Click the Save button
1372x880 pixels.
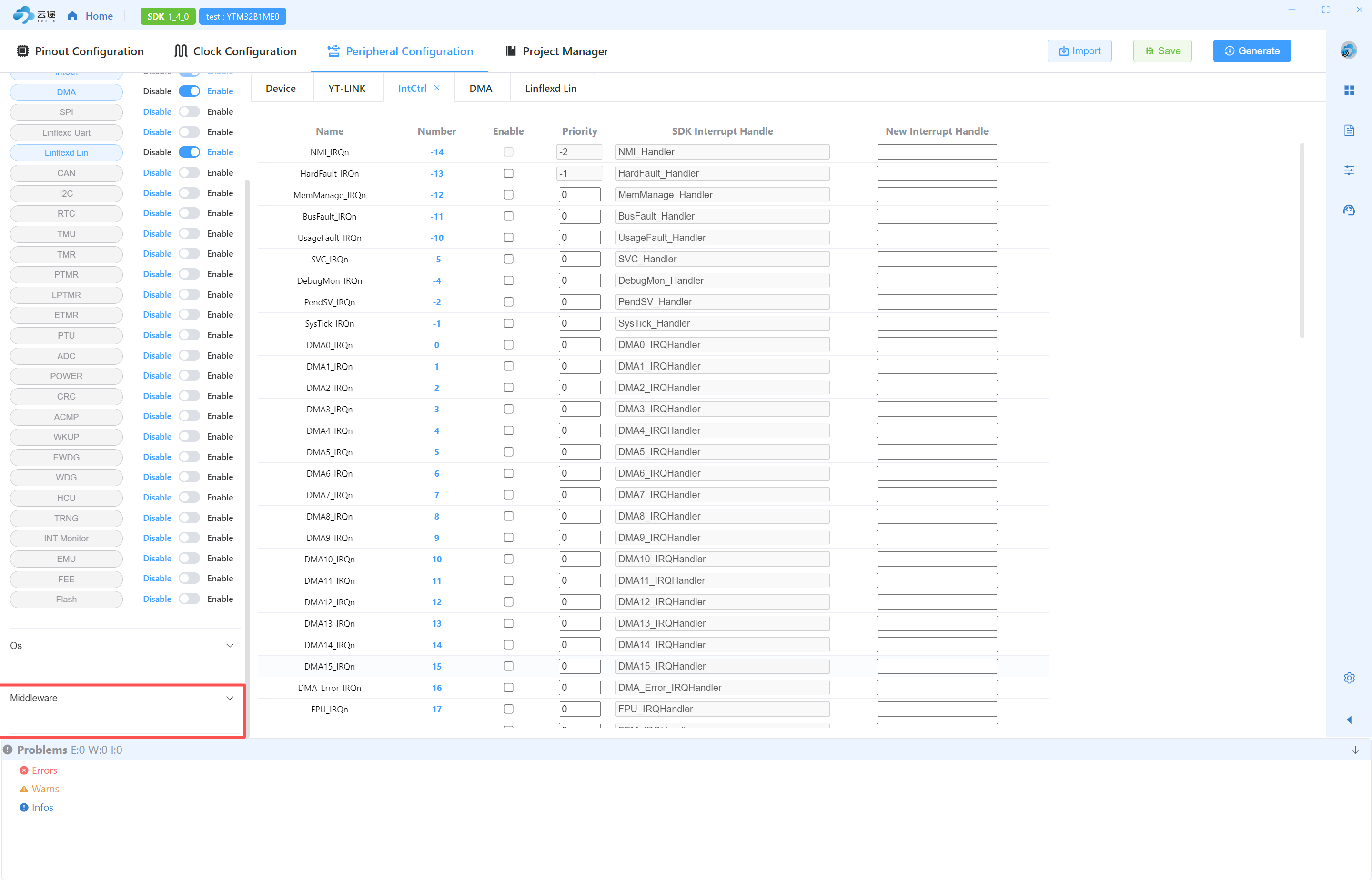(1162, 51)
